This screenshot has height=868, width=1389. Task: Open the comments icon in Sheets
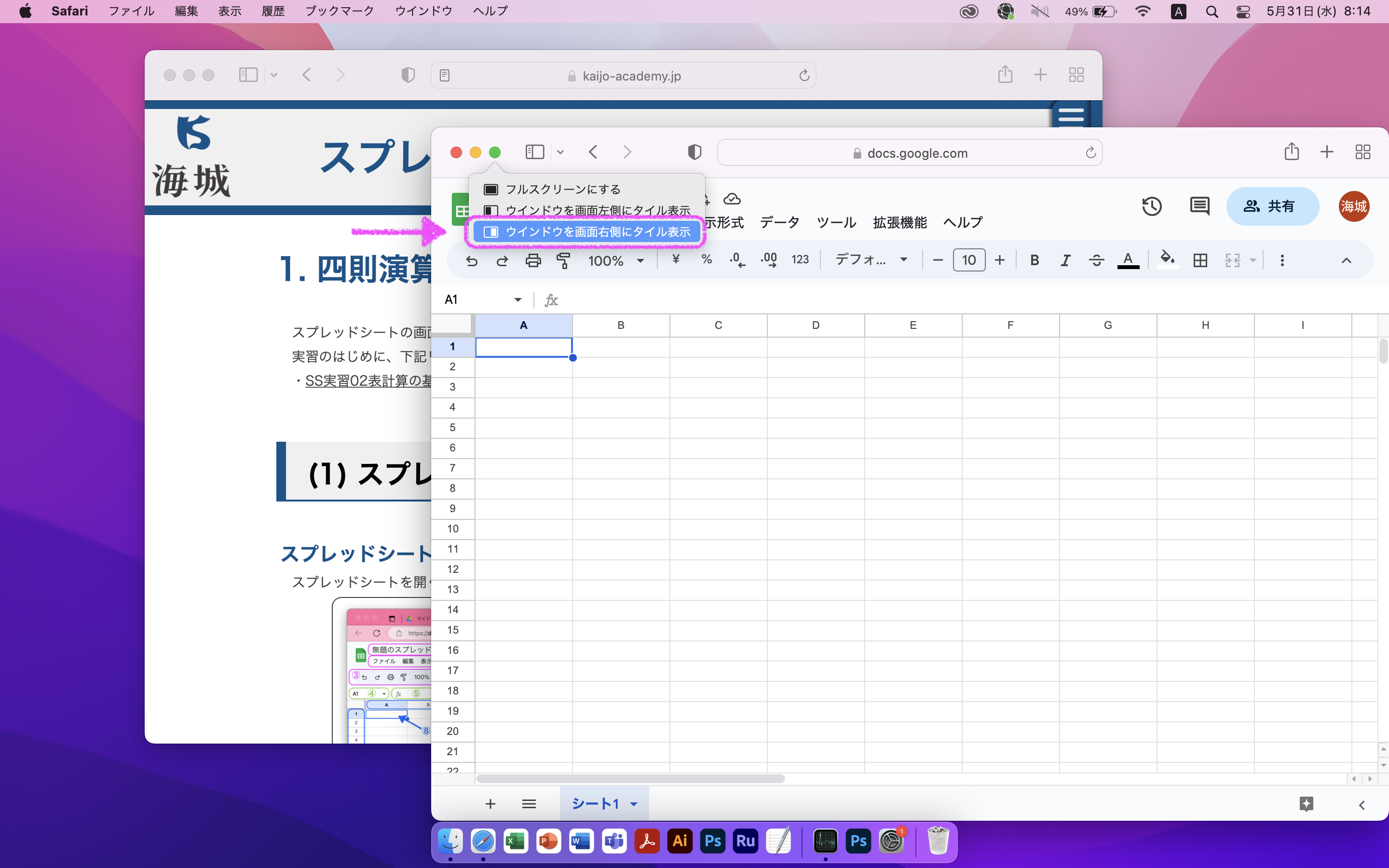tap(1199, 206)
